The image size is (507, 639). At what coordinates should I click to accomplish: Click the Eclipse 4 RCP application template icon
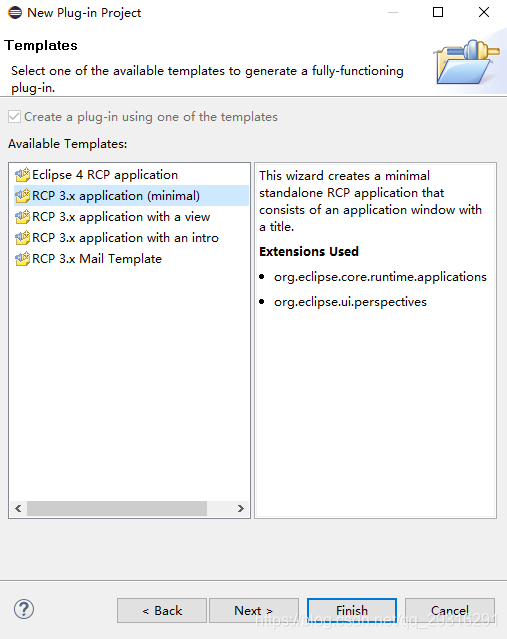22,175
